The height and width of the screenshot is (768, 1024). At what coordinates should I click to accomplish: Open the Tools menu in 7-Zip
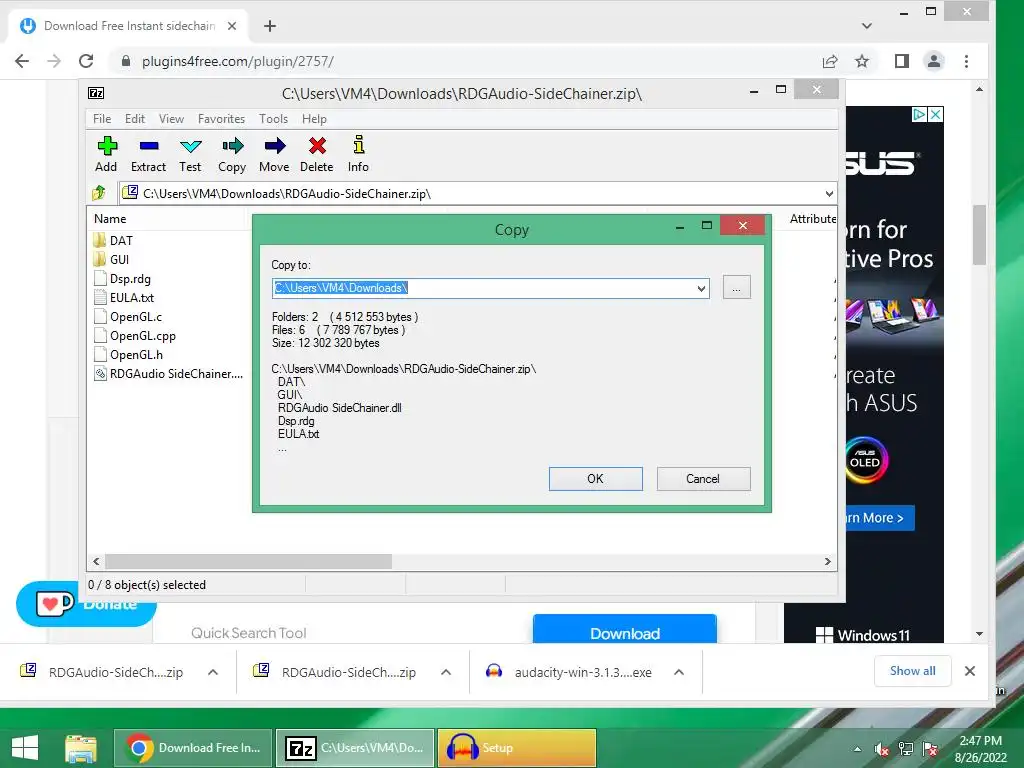point(273,119)
